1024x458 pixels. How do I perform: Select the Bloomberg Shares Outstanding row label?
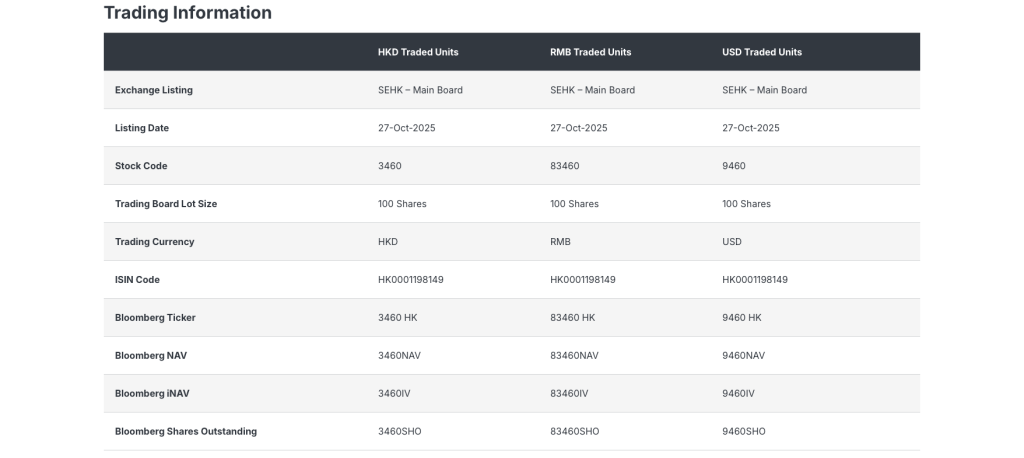tap(186, 432)
